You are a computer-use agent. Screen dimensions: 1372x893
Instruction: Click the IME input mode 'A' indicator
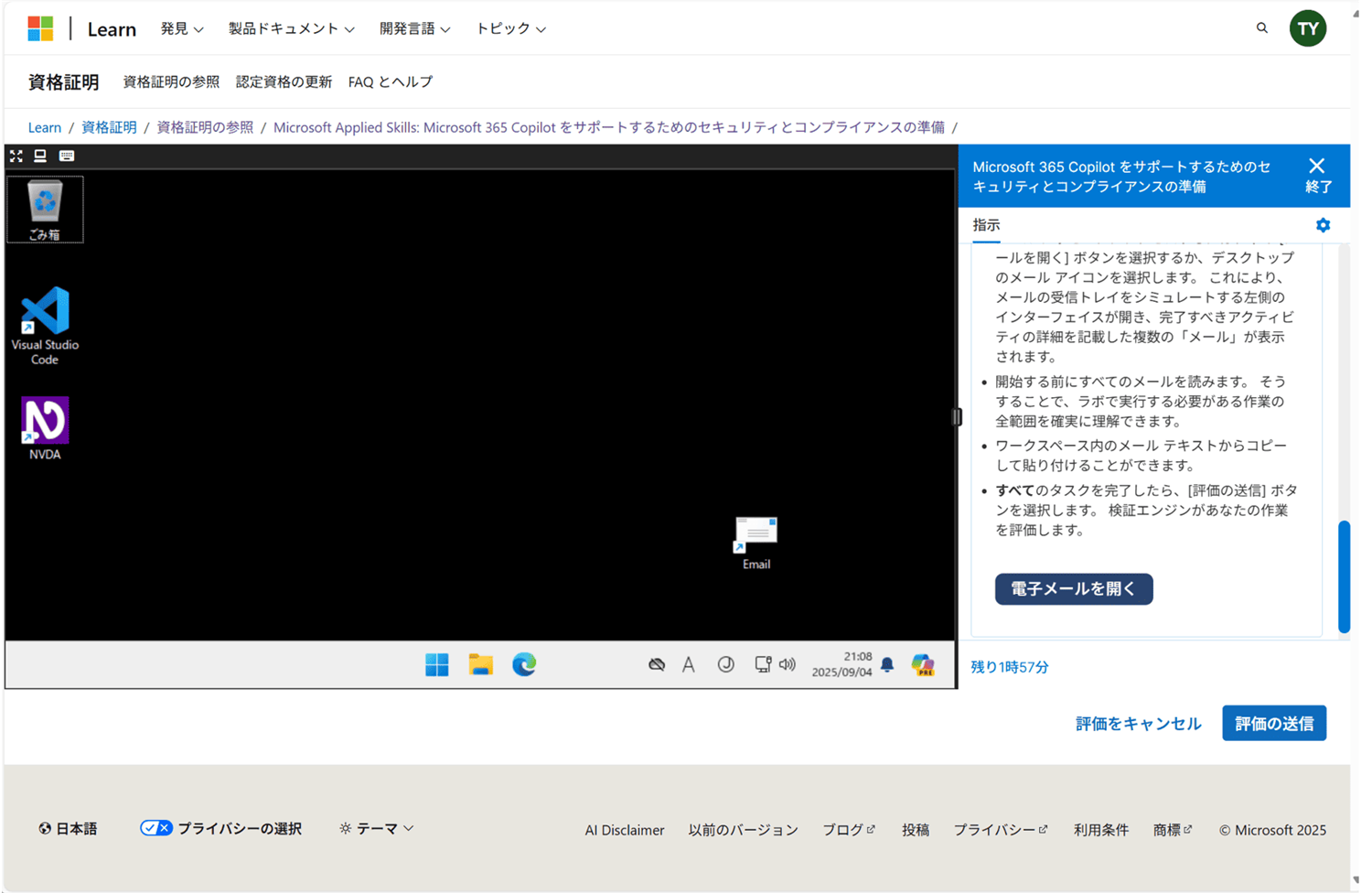[689, 665]
